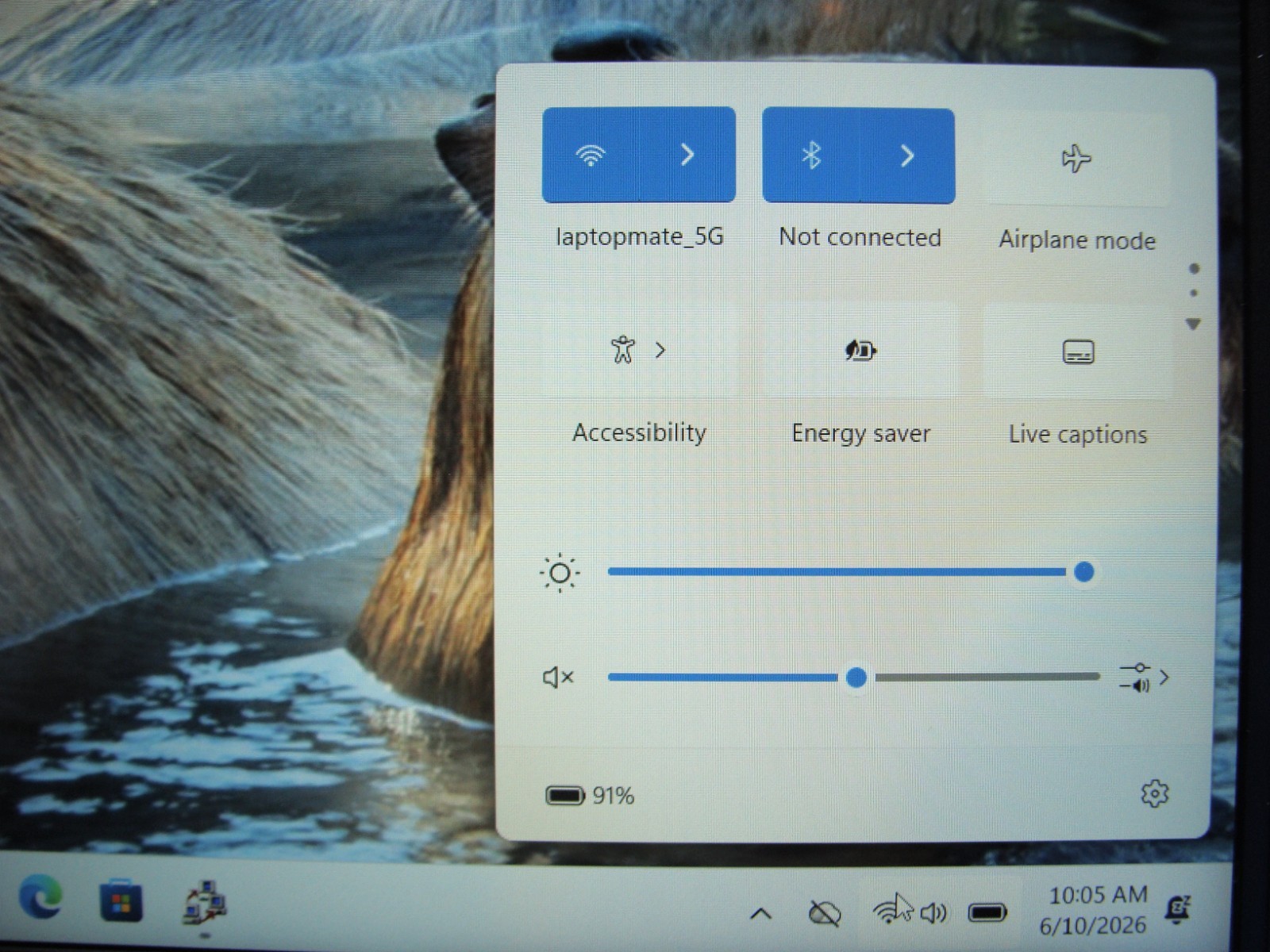This screenshot has height=952, width=1270.
Task: Click the OneDrive not-synced cloud icon
Action: click(825, 913)
